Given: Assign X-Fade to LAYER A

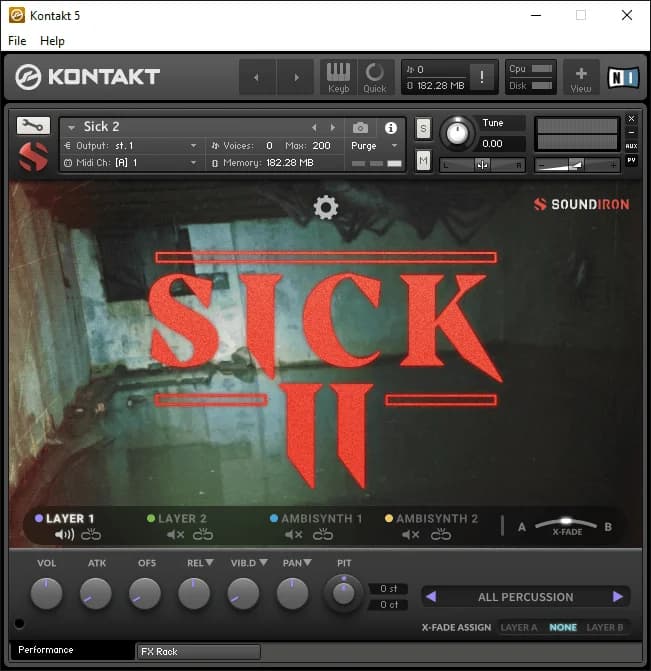Looking at the screenshot, I should click(519, 627).
